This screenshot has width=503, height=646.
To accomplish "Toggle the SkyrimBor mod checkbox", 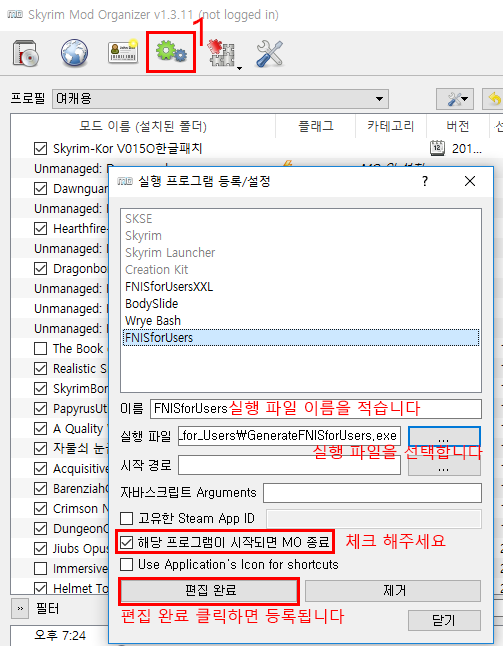I will click(x=40, y=389).
